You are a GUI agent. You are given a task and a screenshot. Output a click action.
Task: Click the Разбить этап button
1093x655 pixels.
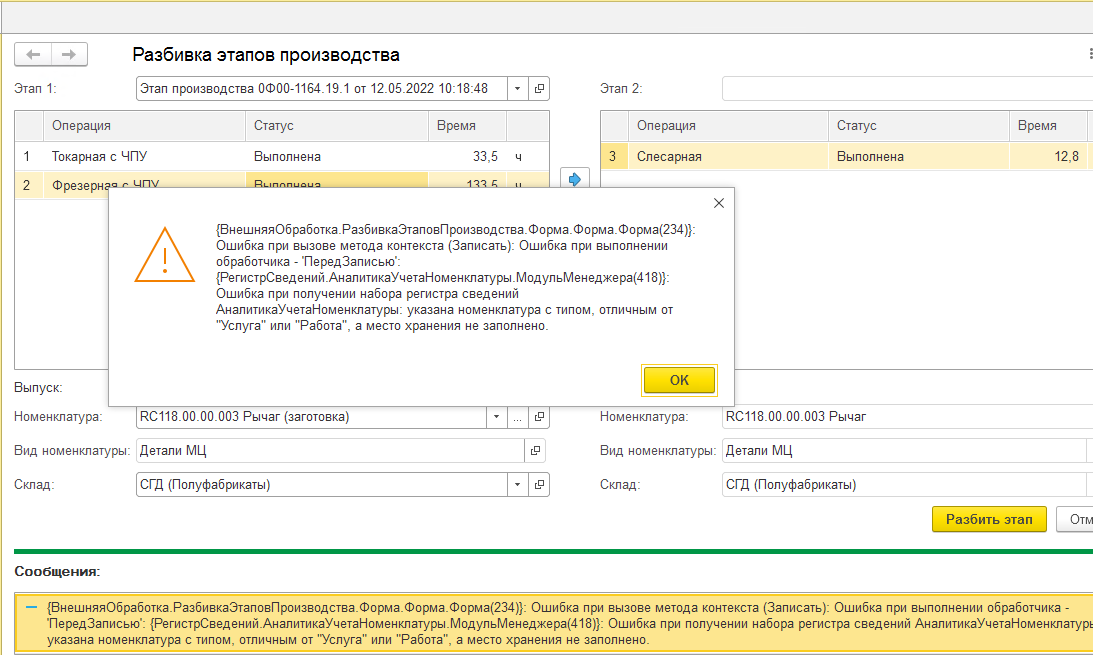coord(988,520)
